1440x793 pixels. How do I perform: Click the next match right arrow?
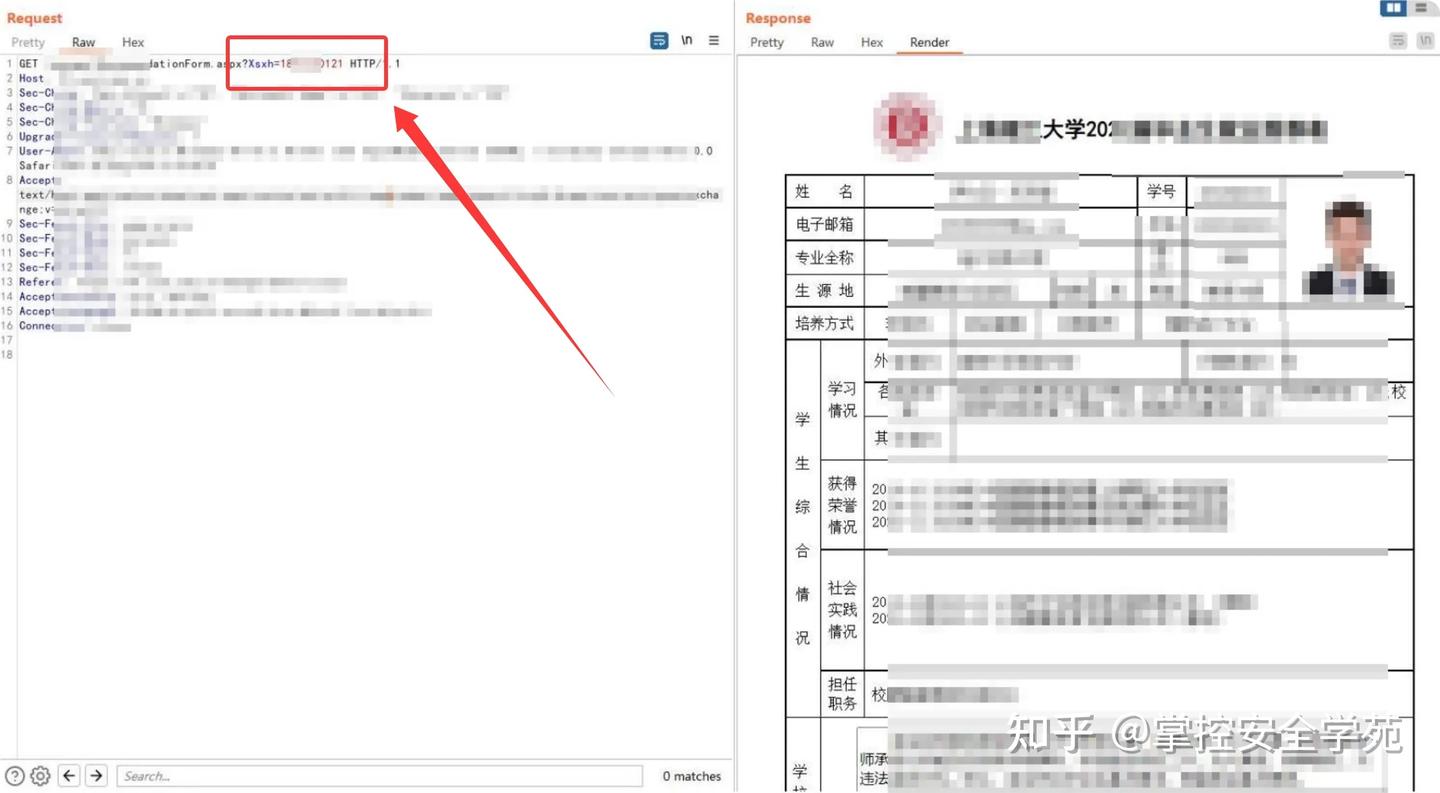(x=96, y=775)
